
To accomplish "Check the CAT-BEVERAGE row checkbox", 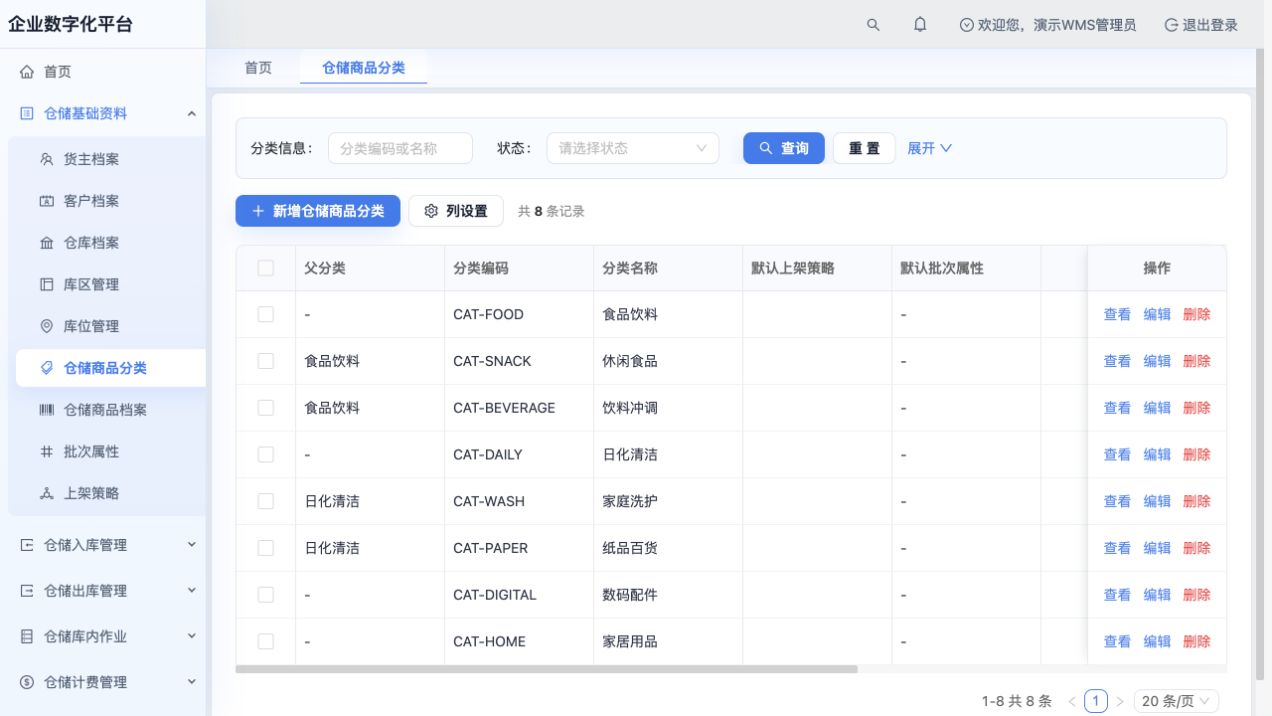I will pos(266,408).
